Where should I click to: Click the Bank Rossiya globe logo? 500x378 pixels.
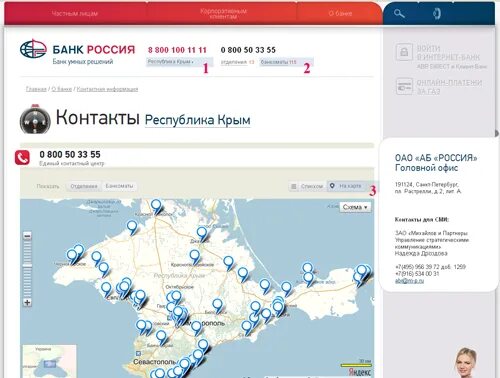coord(33,49)
